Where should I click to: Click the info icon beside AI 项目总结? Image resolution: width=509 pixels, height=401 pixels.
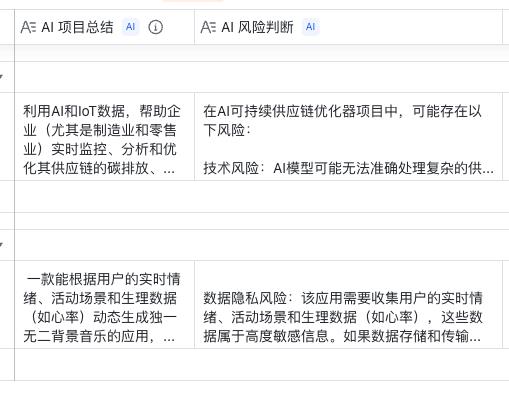(x=155, y=27)
